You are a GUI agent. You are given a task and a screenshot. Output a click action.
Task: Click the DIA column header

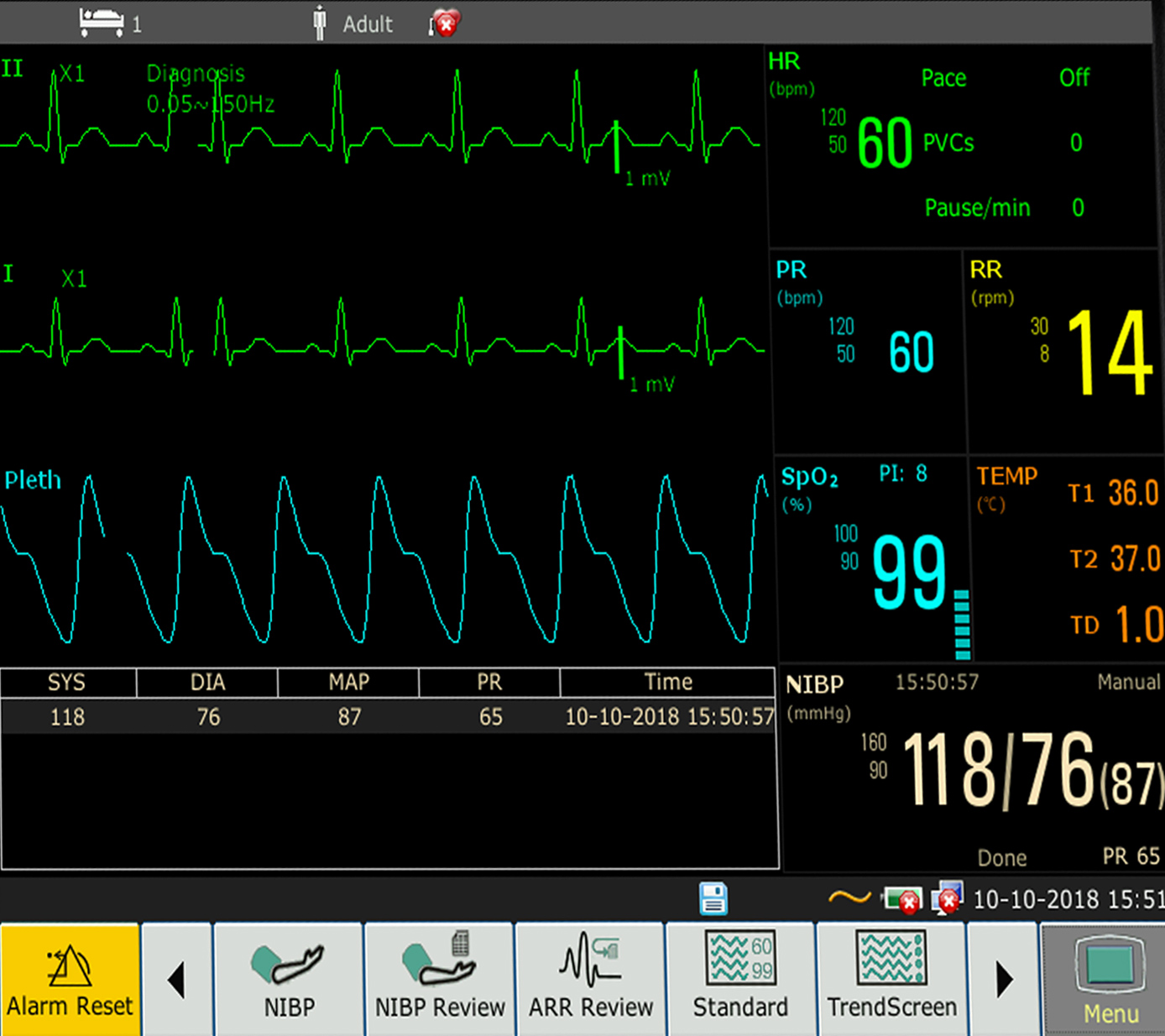click(207, 683)
